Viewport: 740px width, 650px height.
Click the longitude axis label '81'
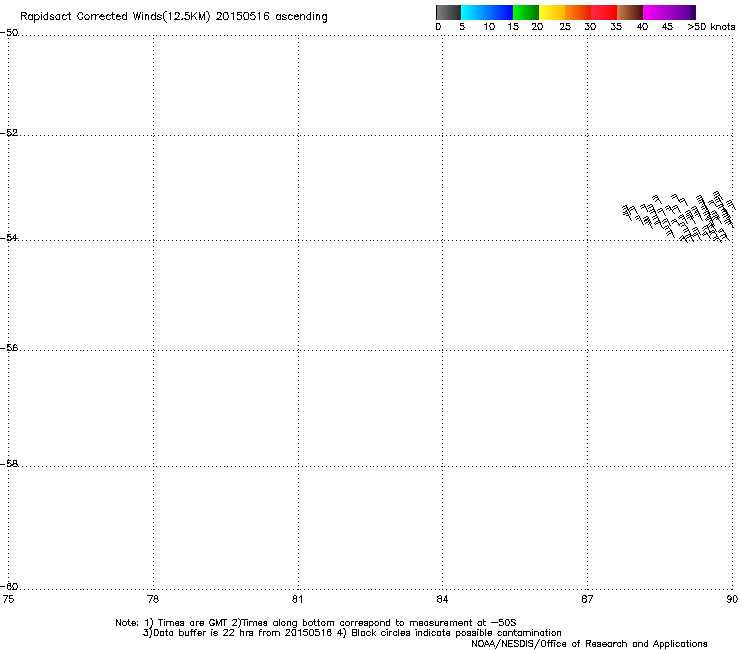pos(297,599)
